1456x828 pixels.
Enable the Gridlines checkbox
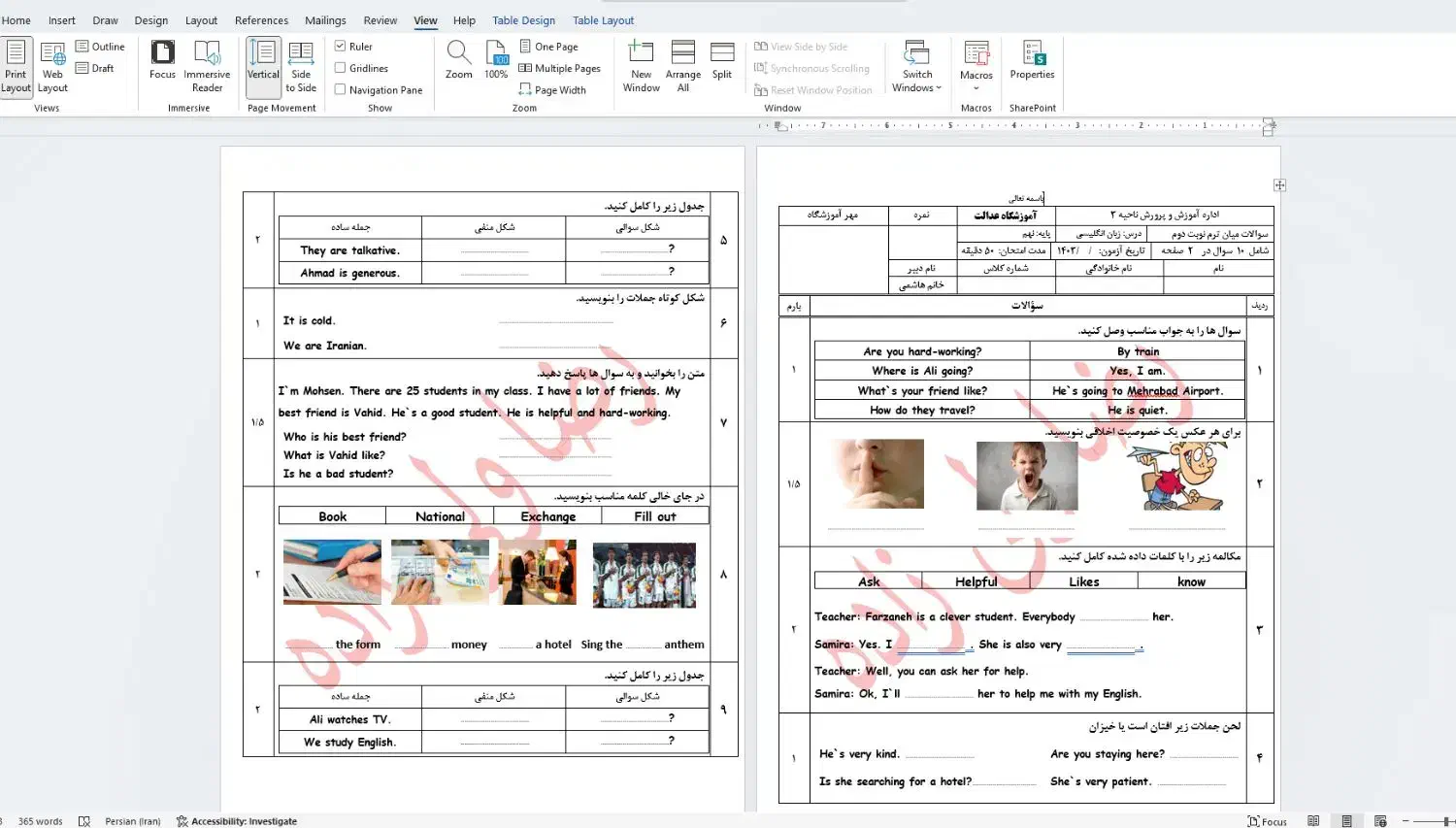point(341,68)
